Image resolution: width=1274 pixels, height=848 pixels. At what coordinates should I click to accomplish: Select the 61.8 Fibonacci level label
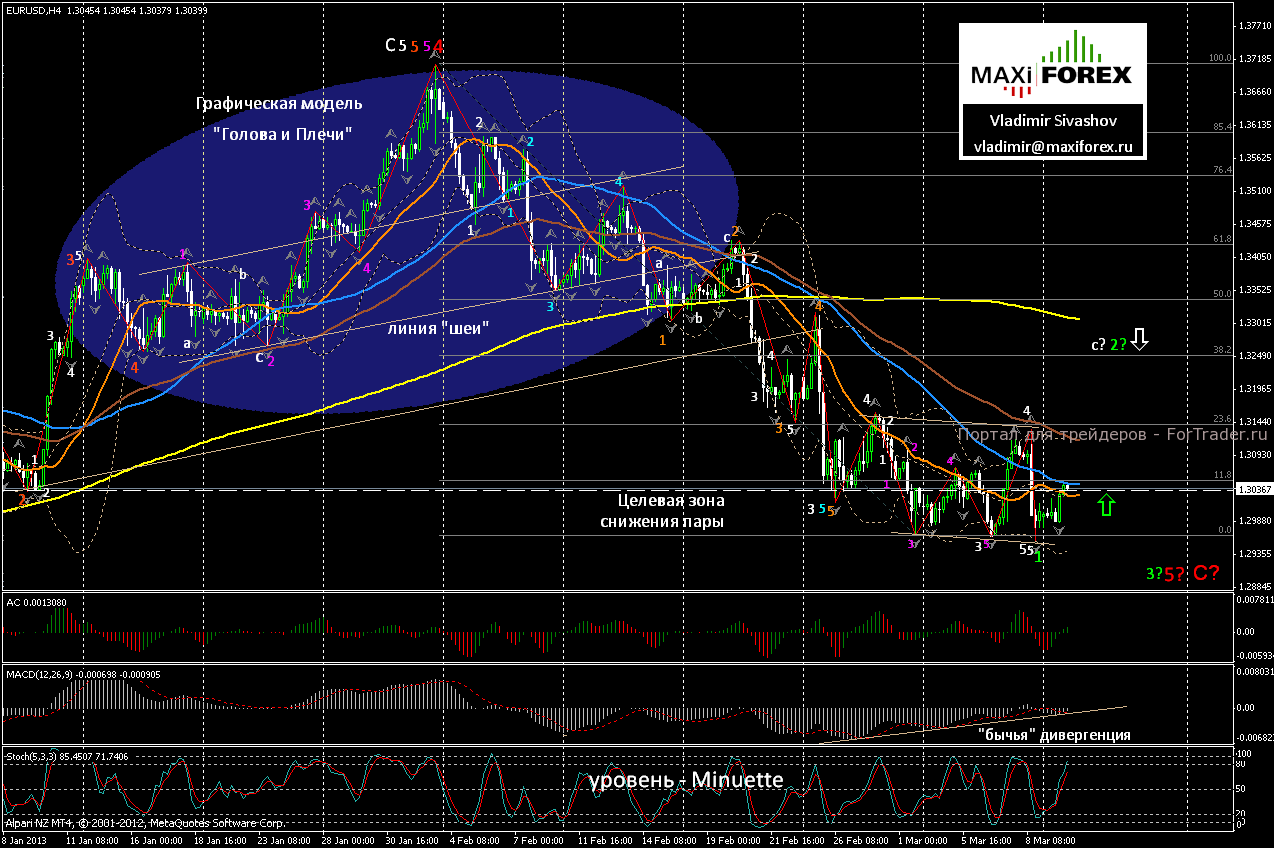tap(1221, 239)
